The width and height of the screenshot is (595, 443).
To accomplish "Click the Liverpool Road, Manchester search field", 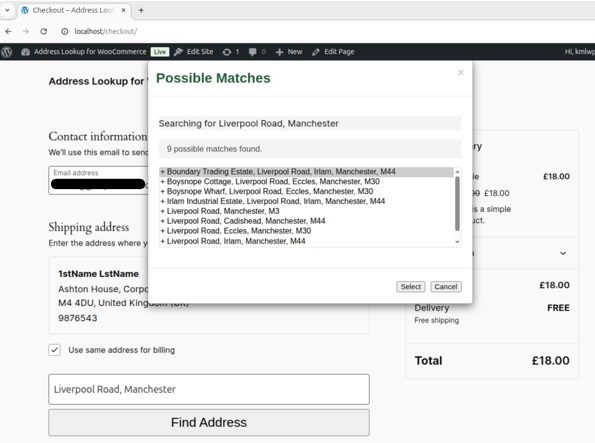I will (x=209, y=389).
